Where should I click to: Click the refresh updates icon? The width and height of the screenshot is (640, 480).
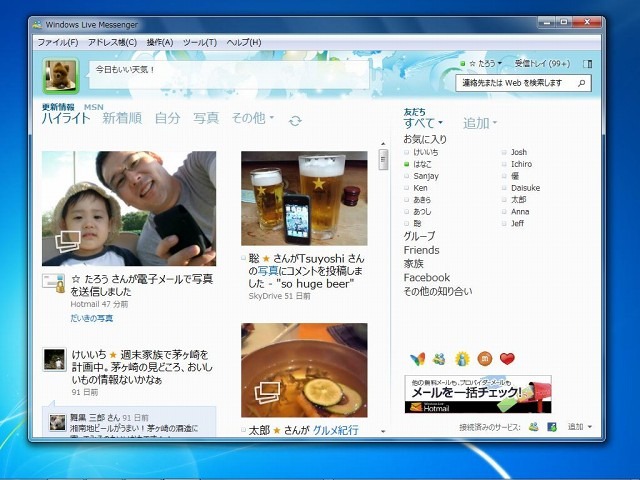[x=295, y=121]
